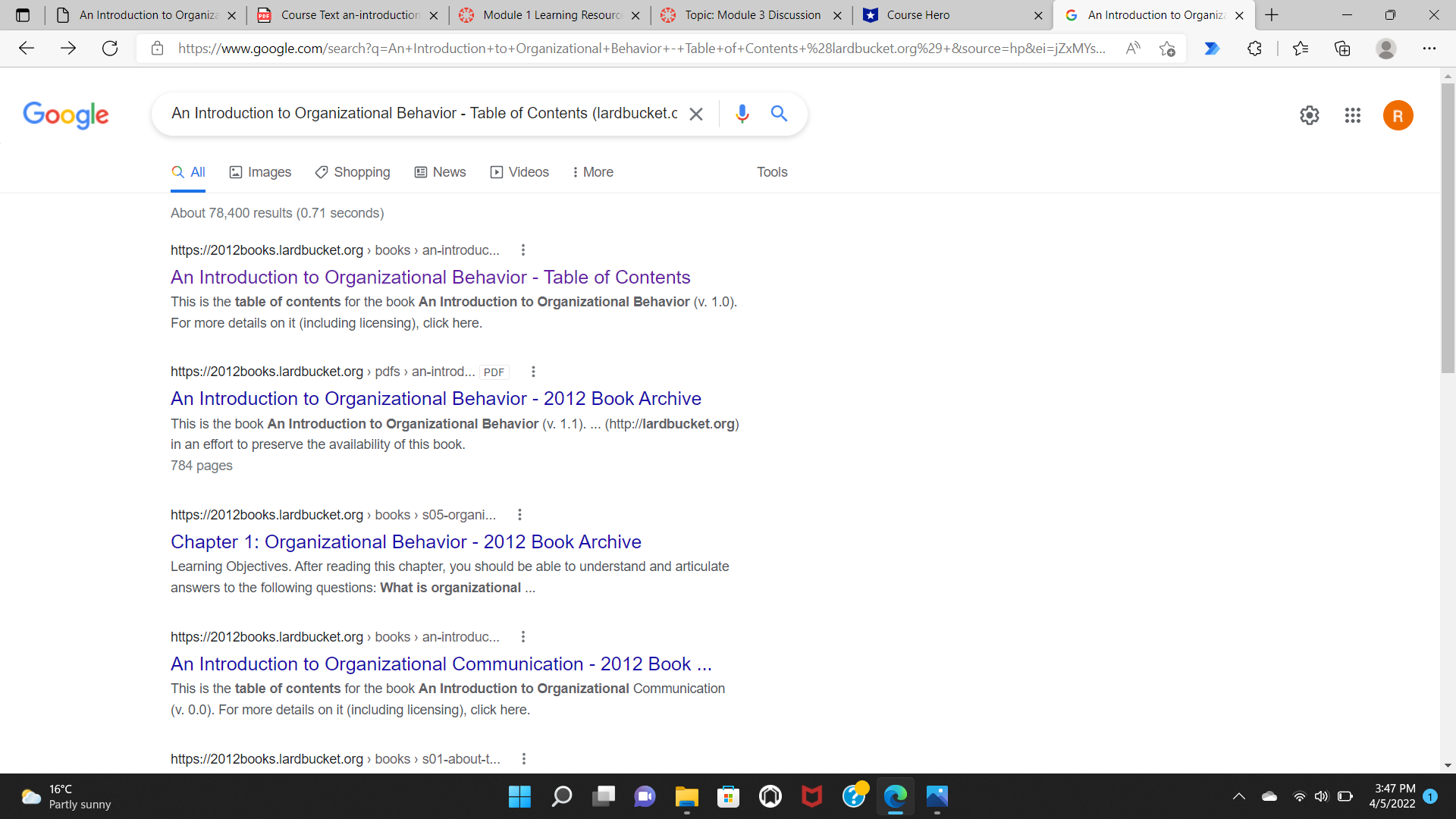The height and width of the screenshot is (819, 1456).
Task: Open Microsoft Store from taskbar
Action: tap(728, 796)
